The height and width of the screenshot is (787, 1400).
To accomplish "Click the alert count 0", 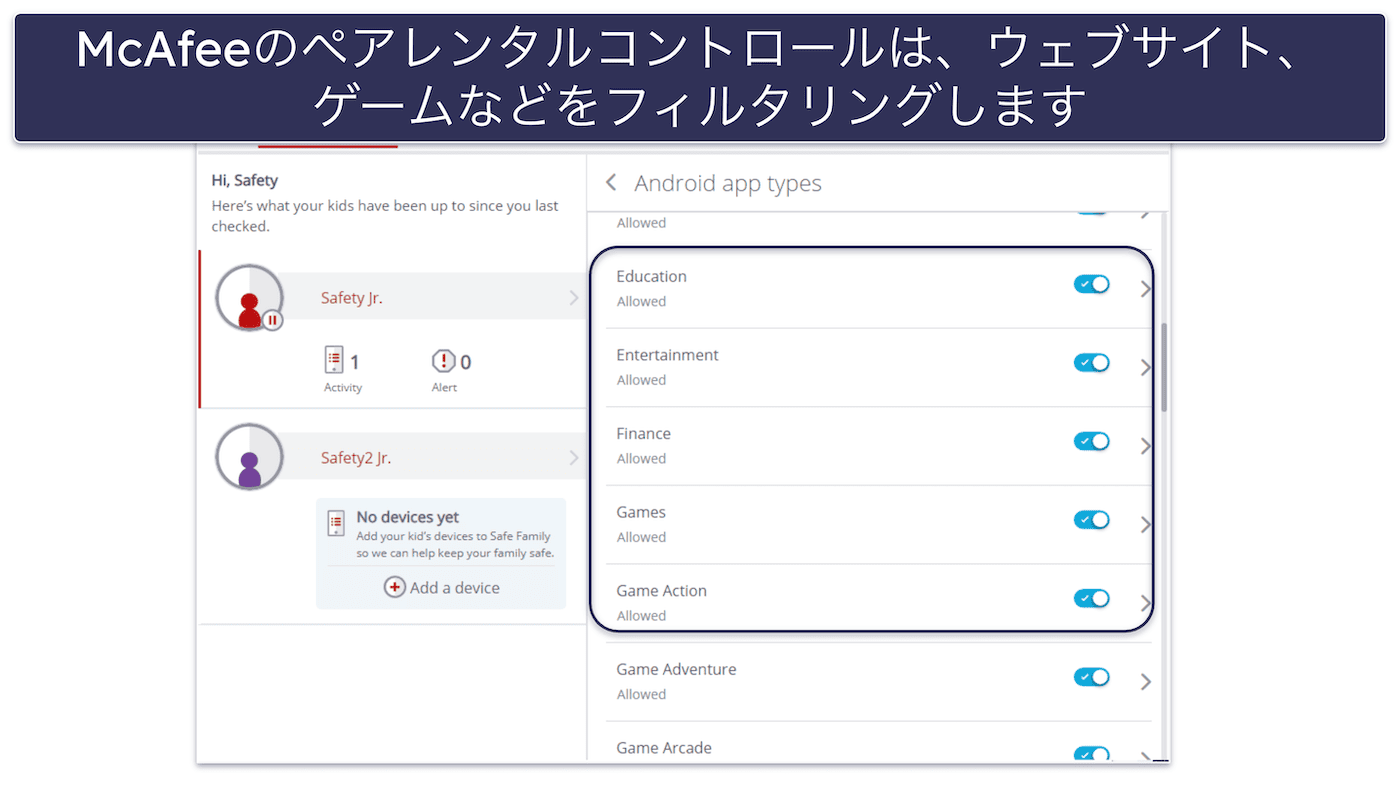I will pyautogui.click(x=465, y=362).
